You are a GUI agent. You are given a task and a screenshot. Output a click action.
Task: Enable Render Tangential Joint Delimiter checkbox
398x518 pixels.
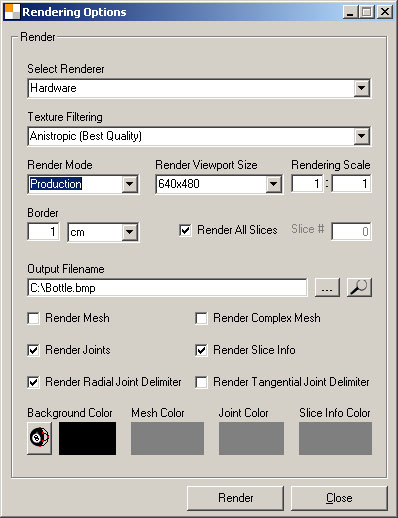tap(201, 382)
